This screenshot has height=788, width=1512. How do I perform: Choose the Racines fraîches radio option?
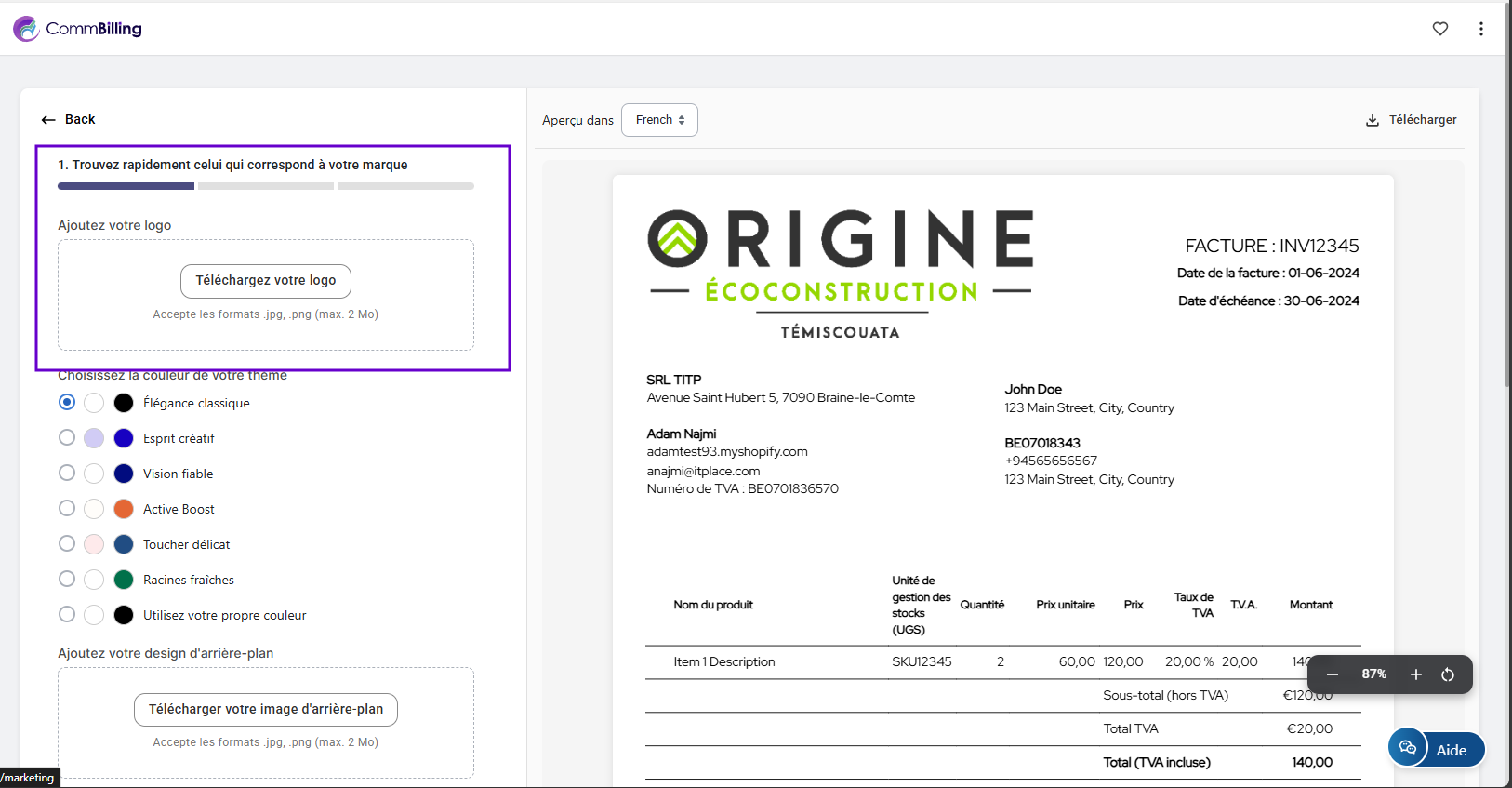pyautogui.click(x=67, y=579)
